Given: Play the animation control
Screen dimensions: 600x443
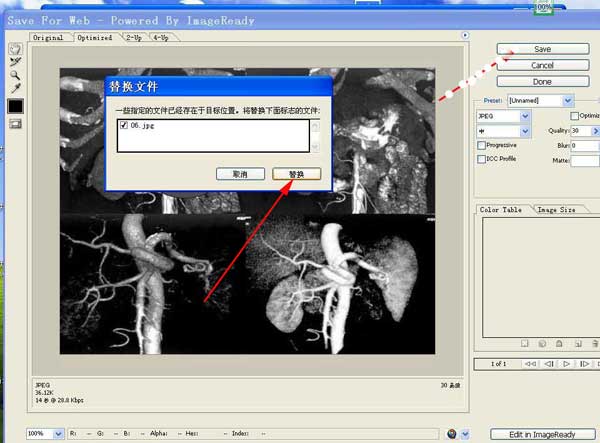Looking at the screenshot, I should pos(567,364).
